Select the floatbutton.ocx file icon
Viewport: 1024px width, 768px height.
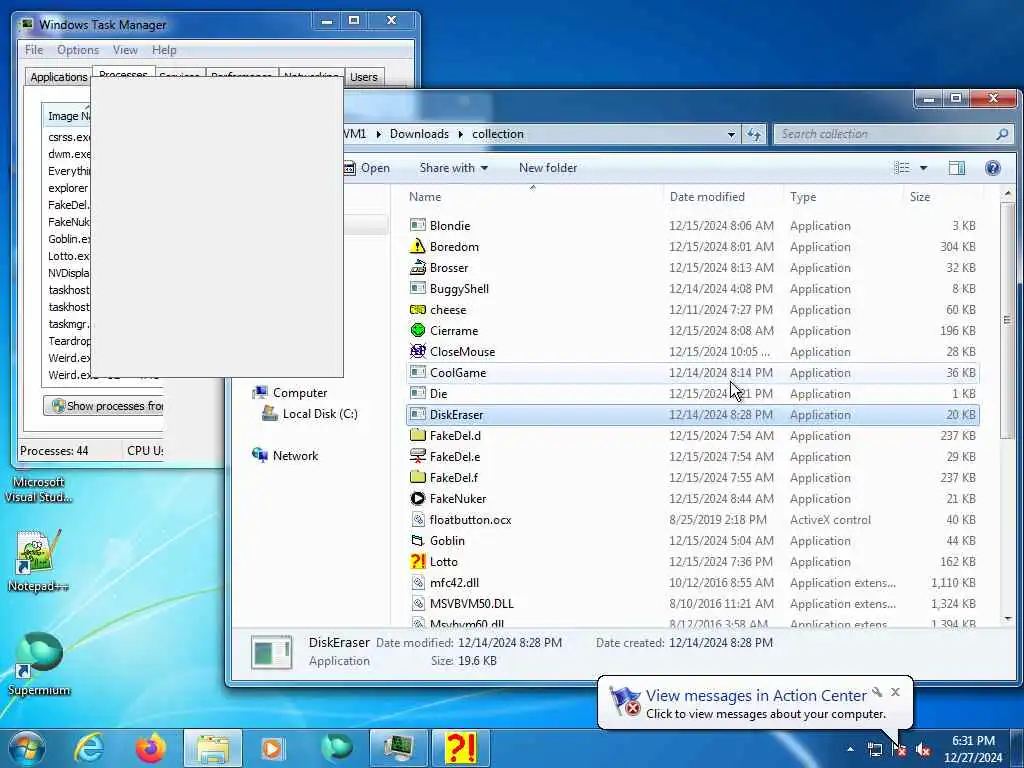tap(418, 520)
